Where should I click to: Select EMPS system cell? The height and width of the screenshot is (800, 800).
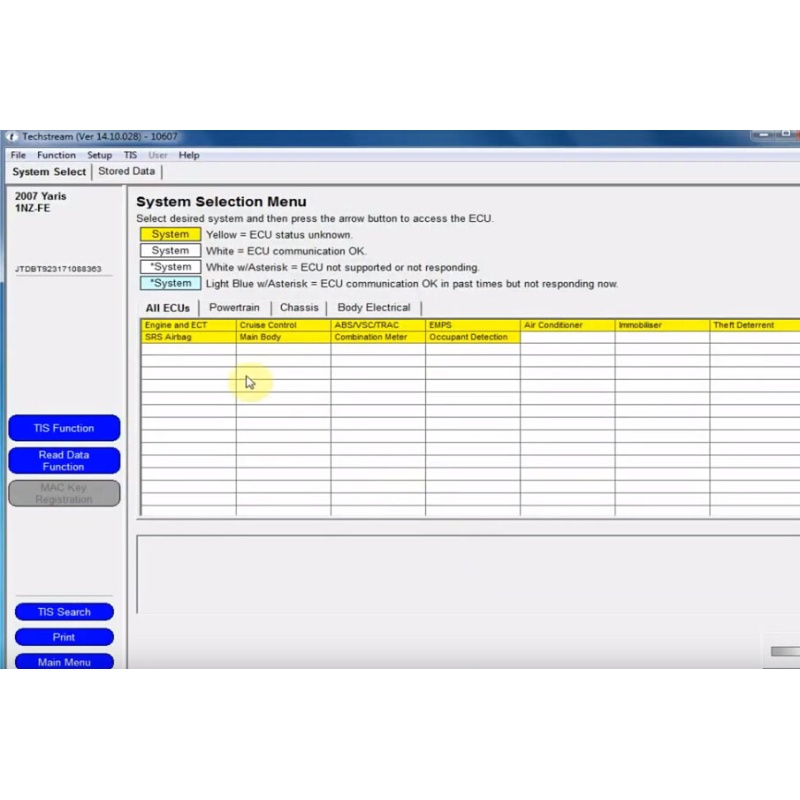click(x=473, y=325)
